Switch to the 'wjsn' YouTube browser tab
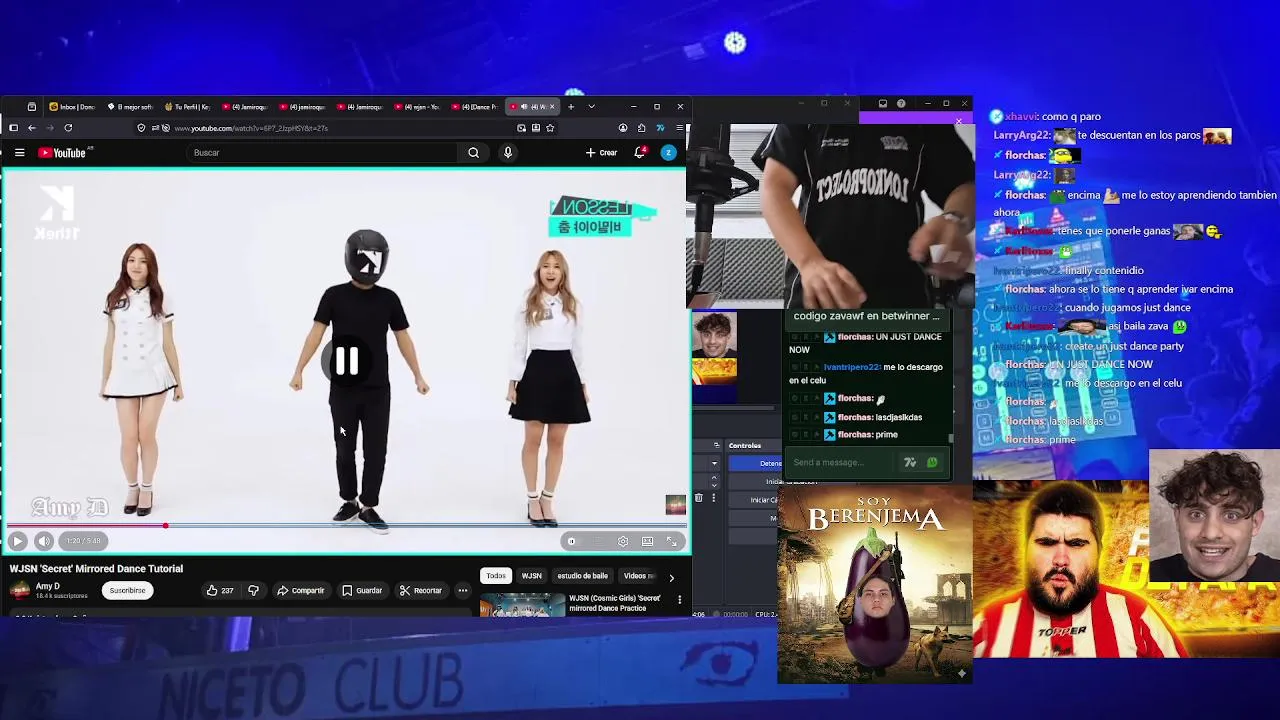 416,107
